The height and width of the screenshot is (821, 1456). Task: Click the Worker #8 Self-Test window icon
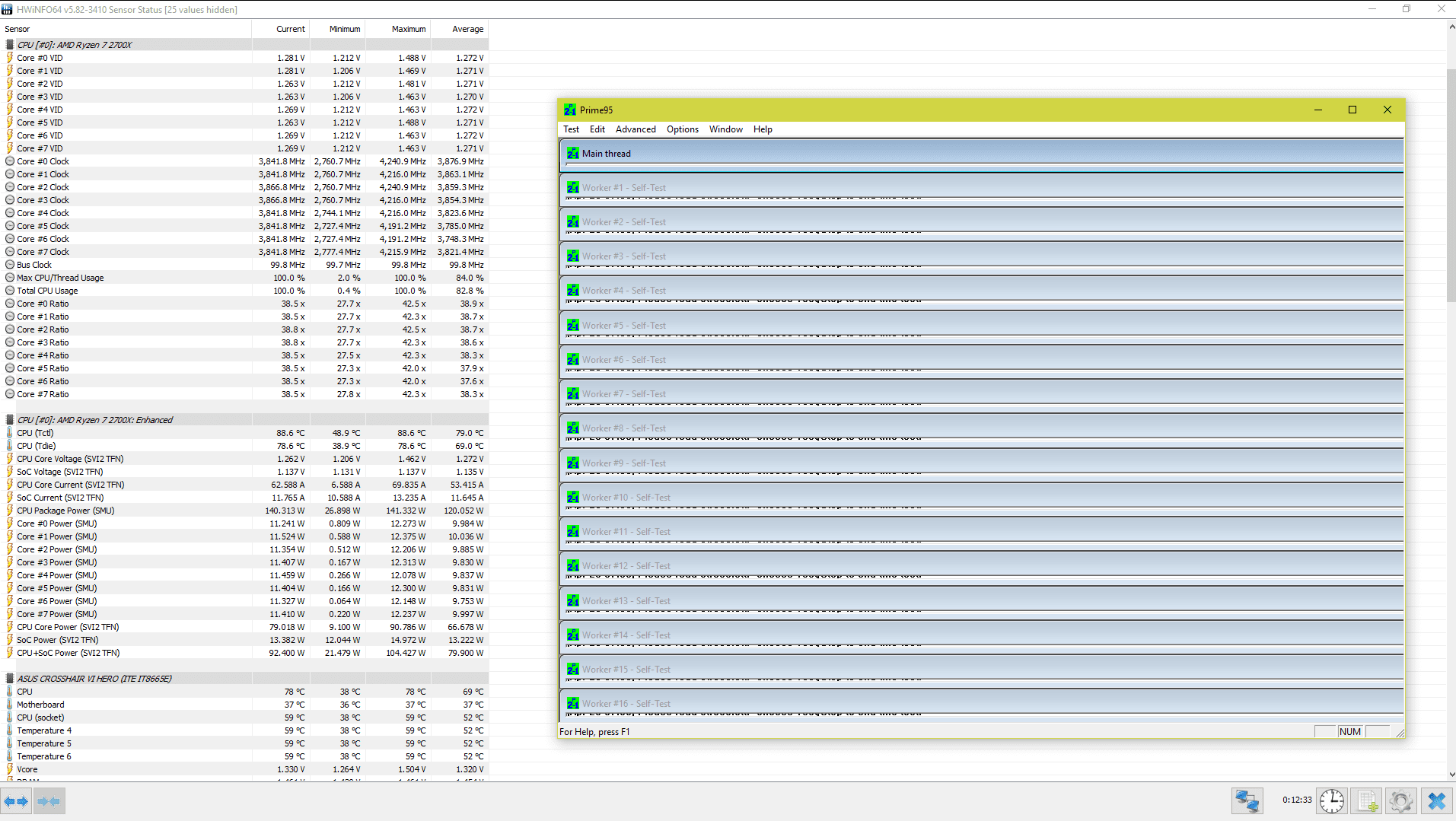coord(573,428)
